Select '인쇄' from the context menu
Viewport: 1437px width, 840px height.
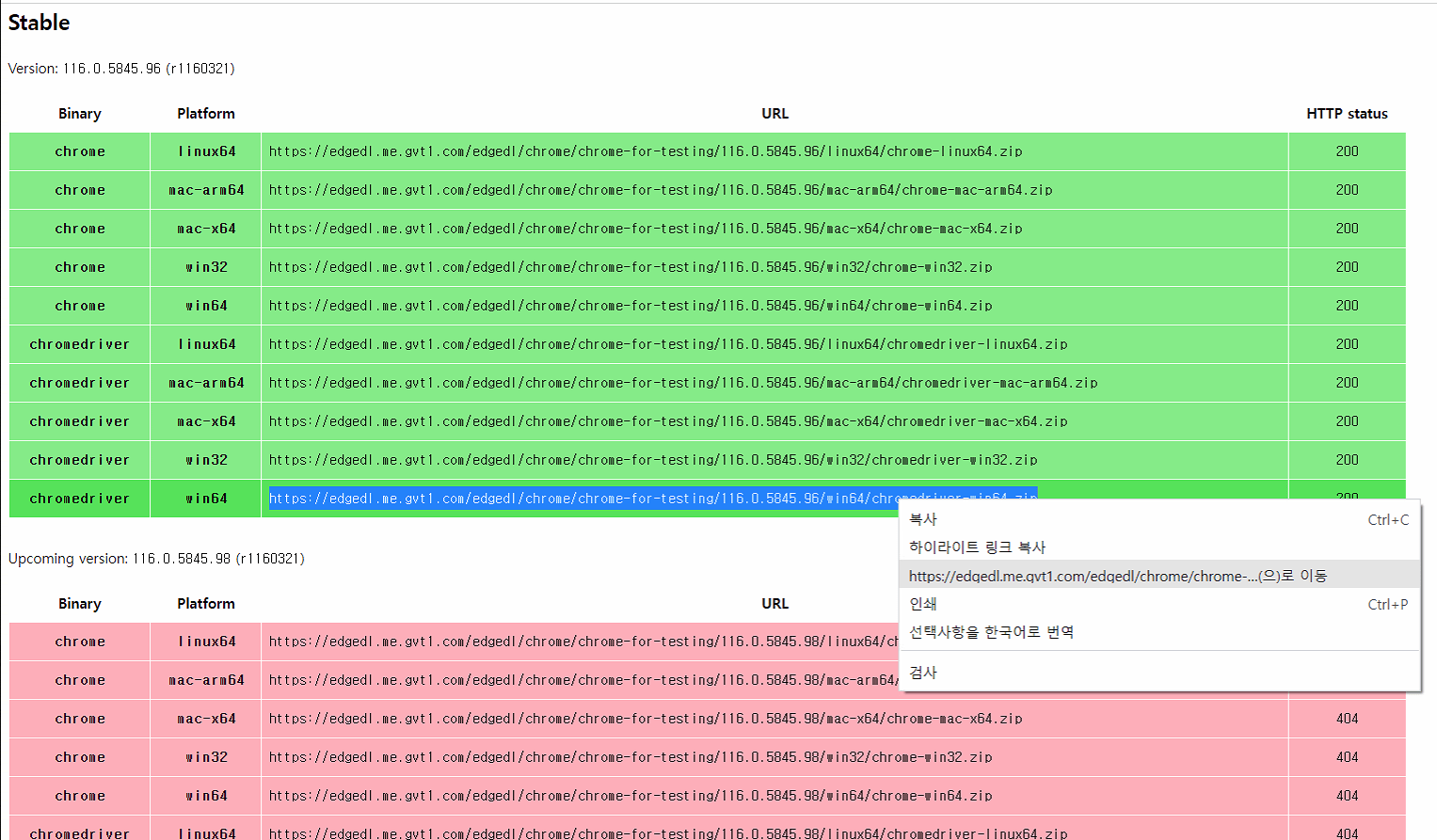pos(923,604)
